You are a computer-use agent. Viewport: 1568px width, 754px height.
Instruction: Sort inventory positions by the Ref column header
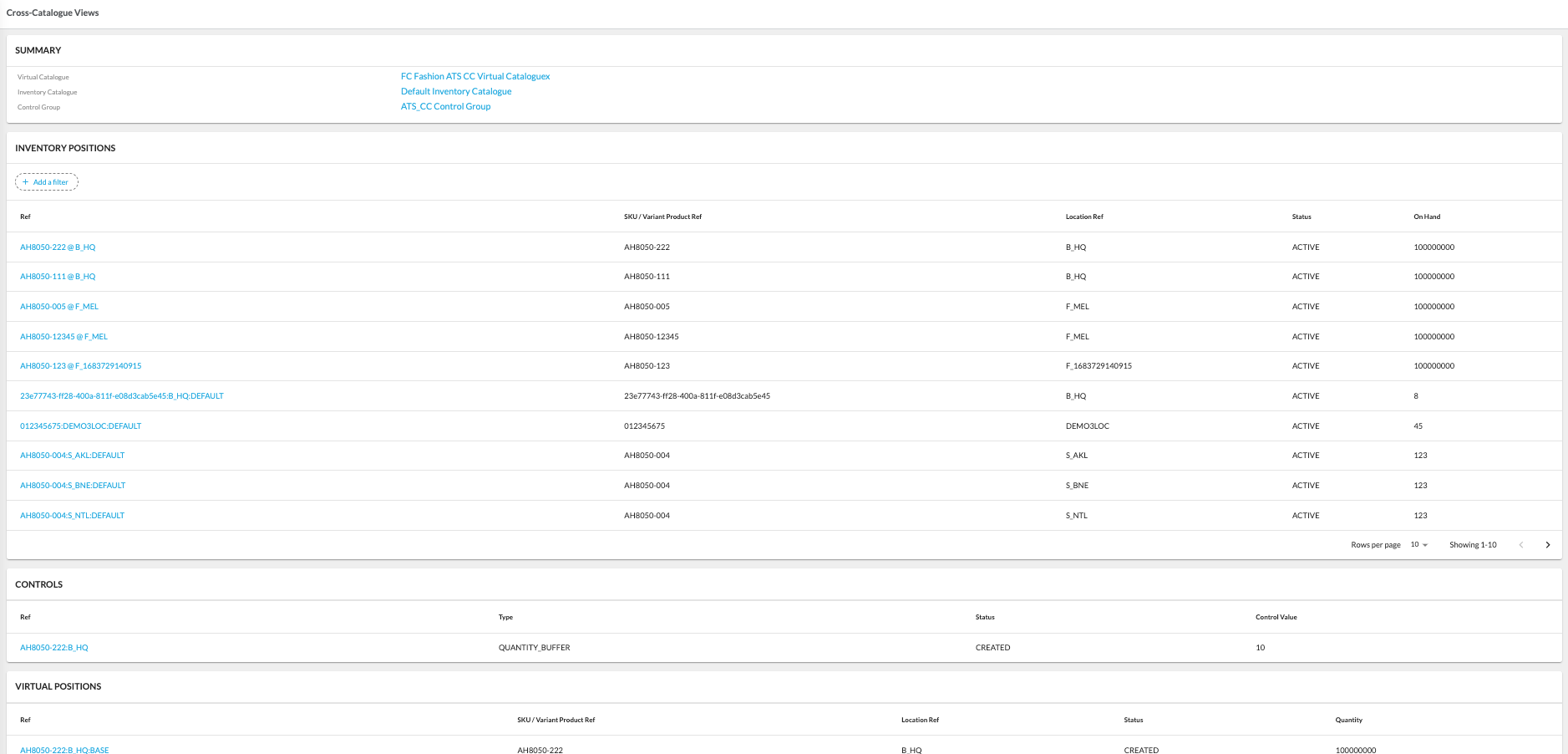25,217
